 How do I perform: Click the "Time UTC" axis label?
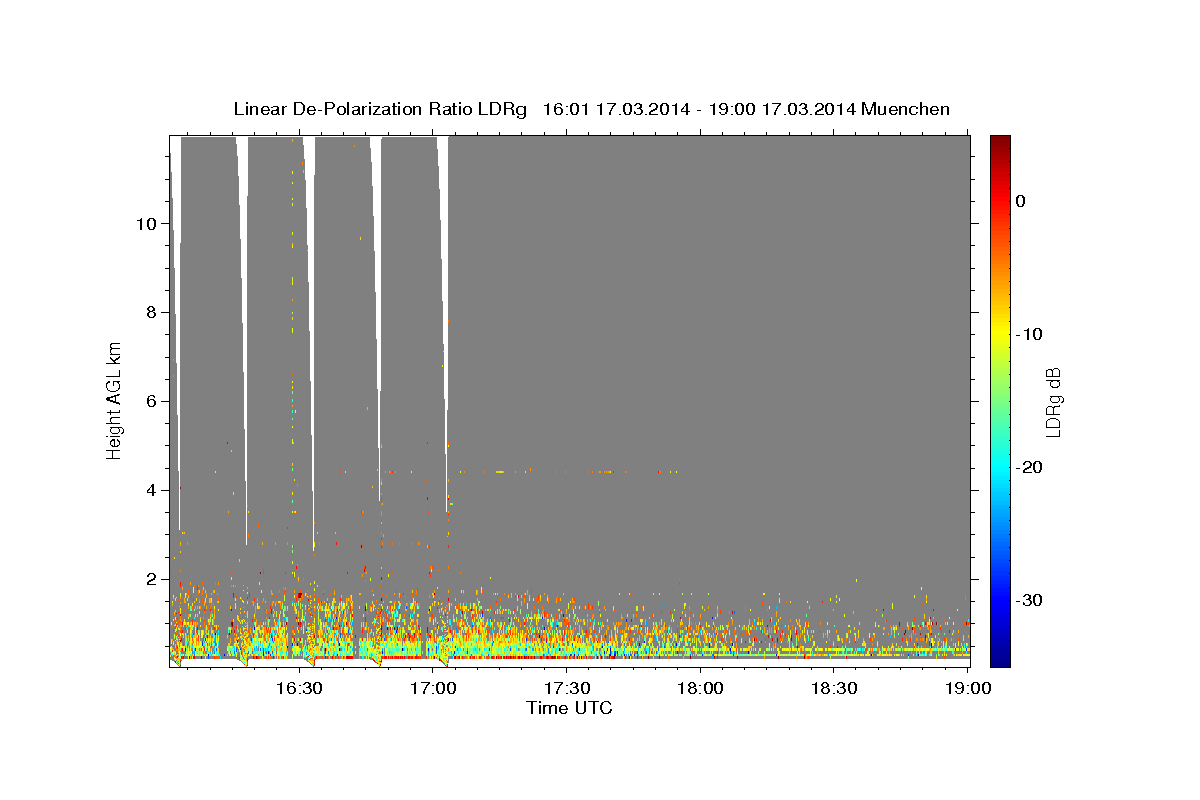point(569,708)
